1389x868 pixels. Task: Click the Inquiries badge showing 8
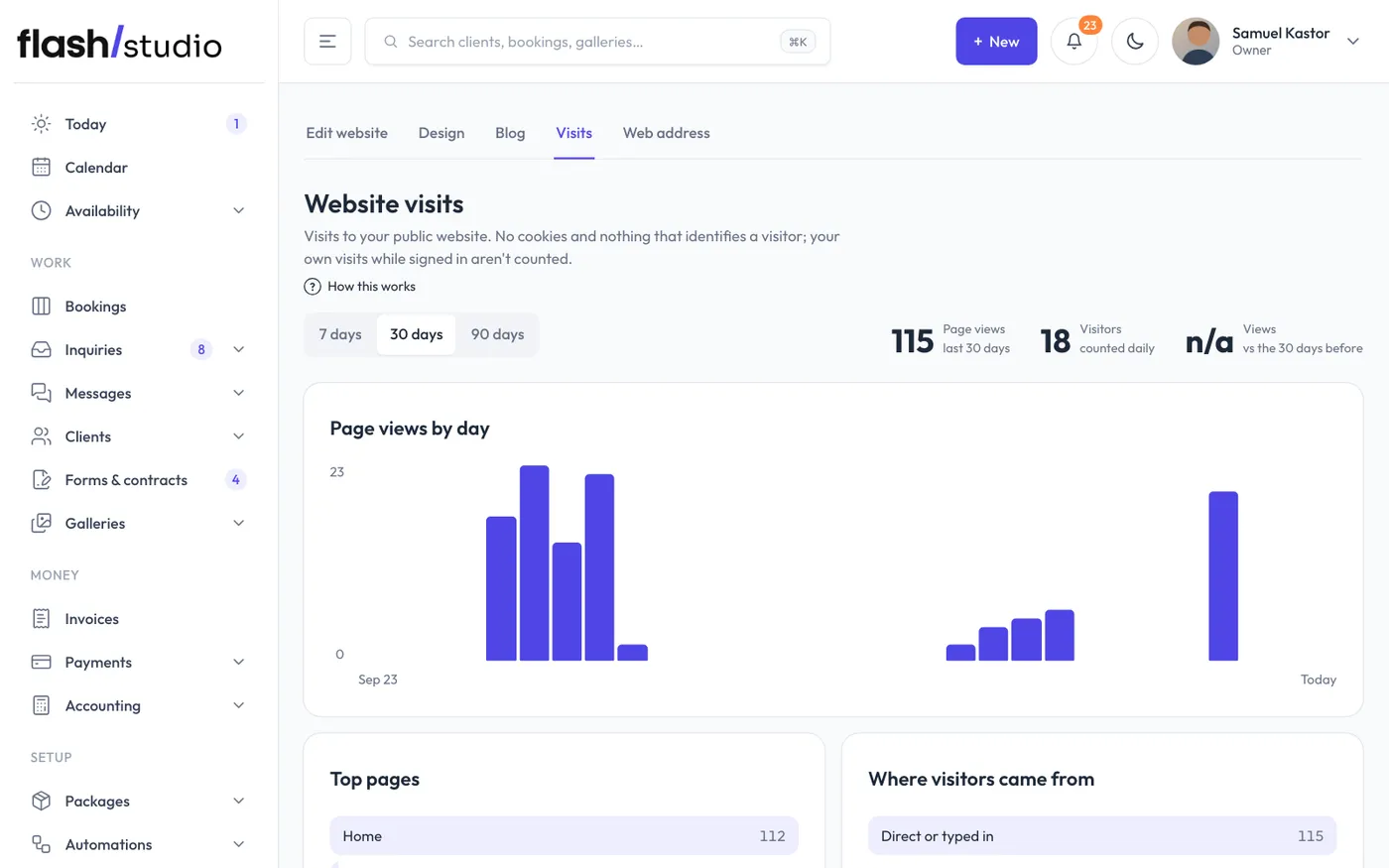201,349
